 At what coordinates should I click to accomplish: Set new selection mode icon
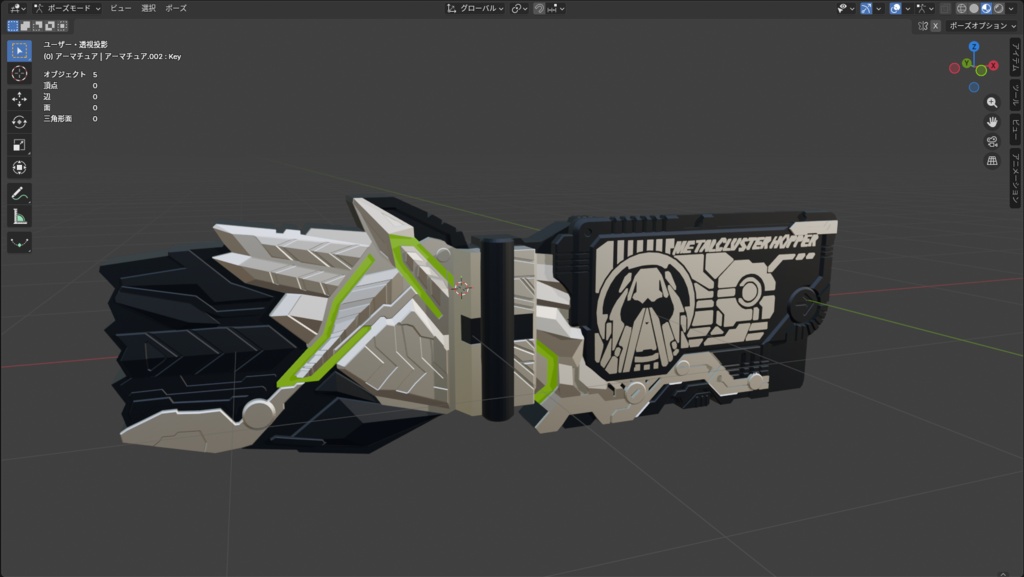pyautogui.click(x=13, y=25)
